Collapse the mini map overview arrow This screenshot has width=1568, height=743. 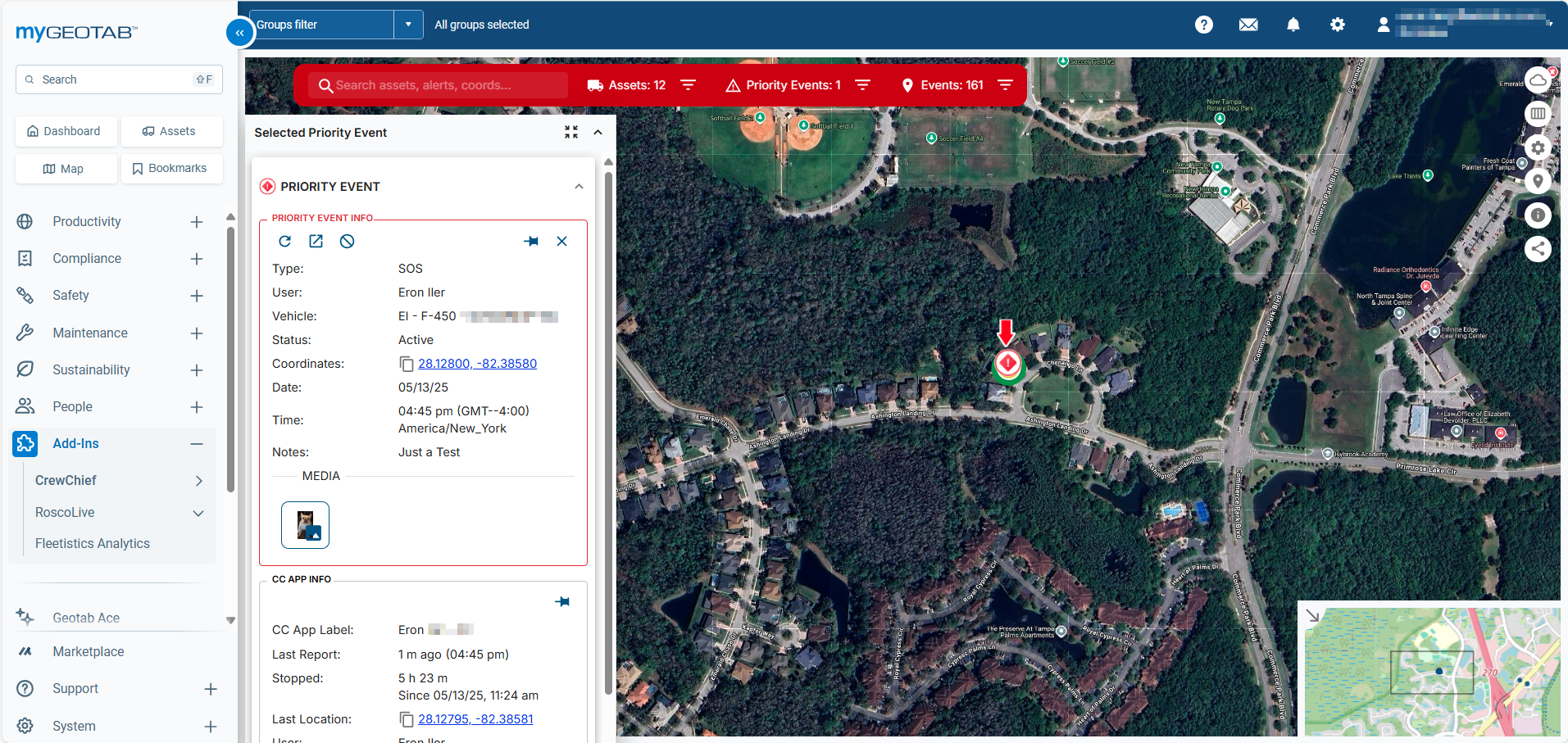point(1312,616)
